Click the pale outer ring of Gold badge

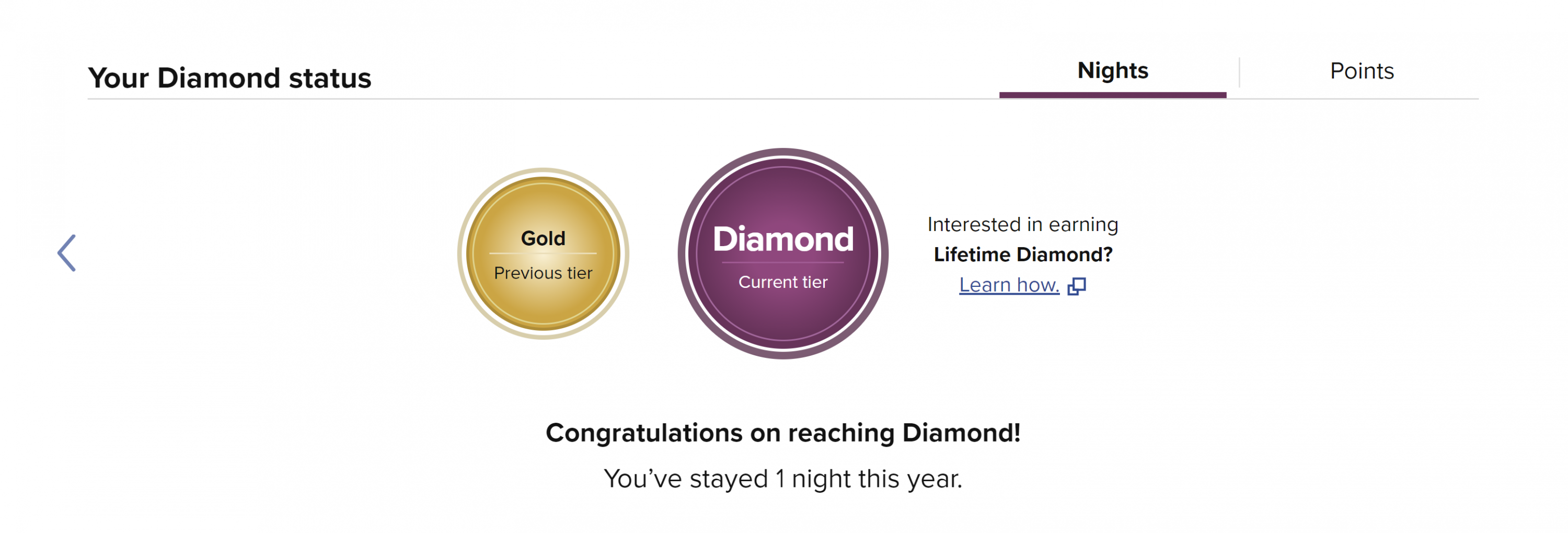point(543,171)
